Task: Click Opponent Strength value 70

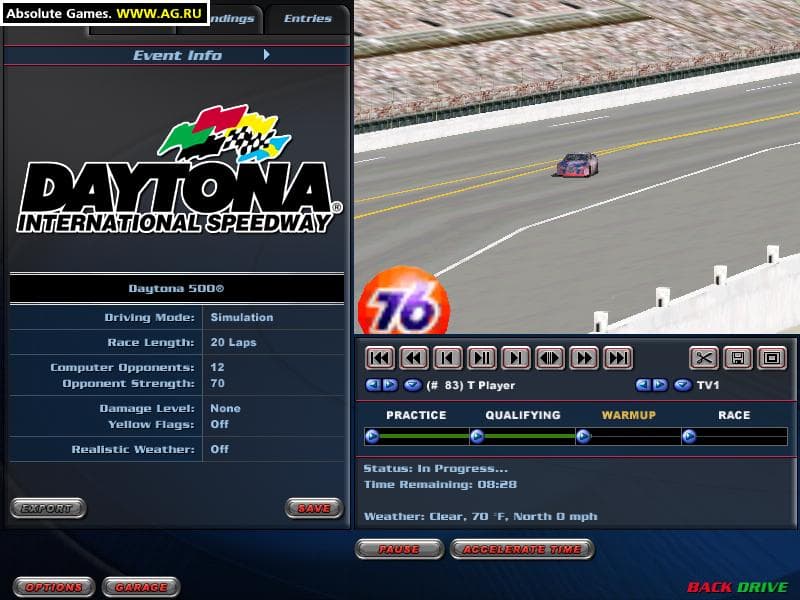Action: click(217, 383)
